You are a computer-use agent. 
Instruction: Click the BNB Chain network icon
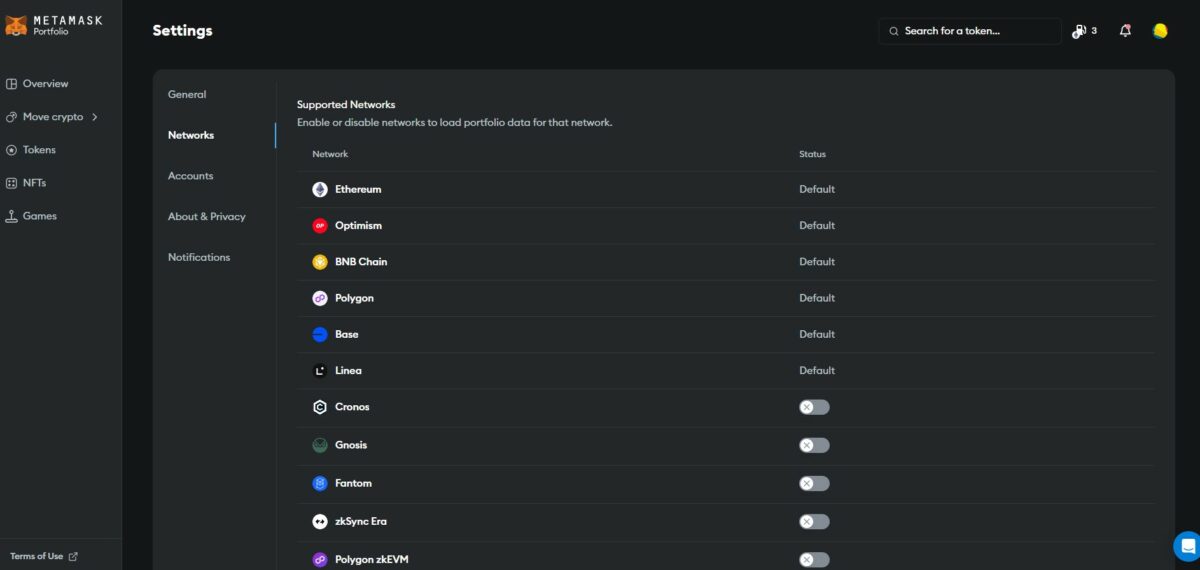(x=320, y=262)
